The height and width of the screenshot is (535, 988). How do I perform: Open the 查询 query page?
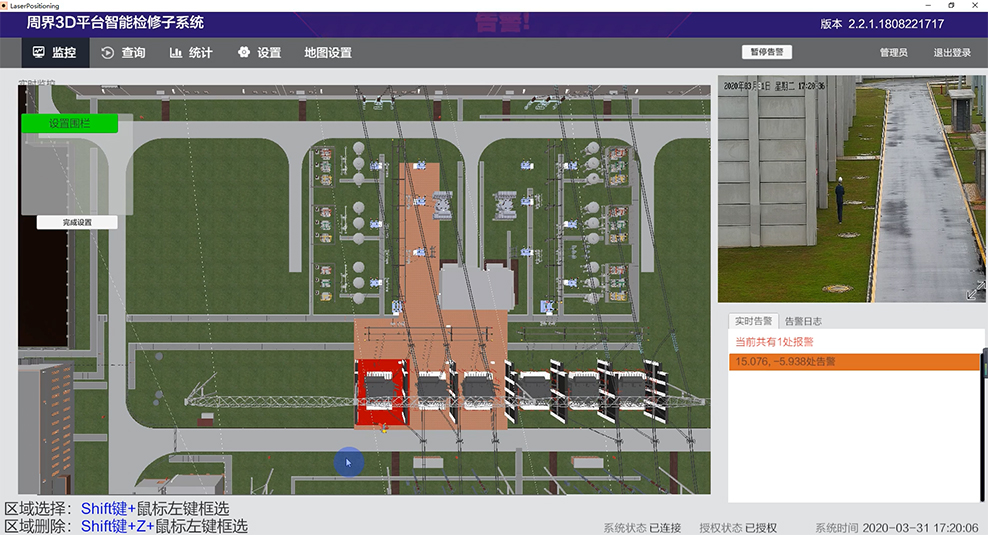123,53
